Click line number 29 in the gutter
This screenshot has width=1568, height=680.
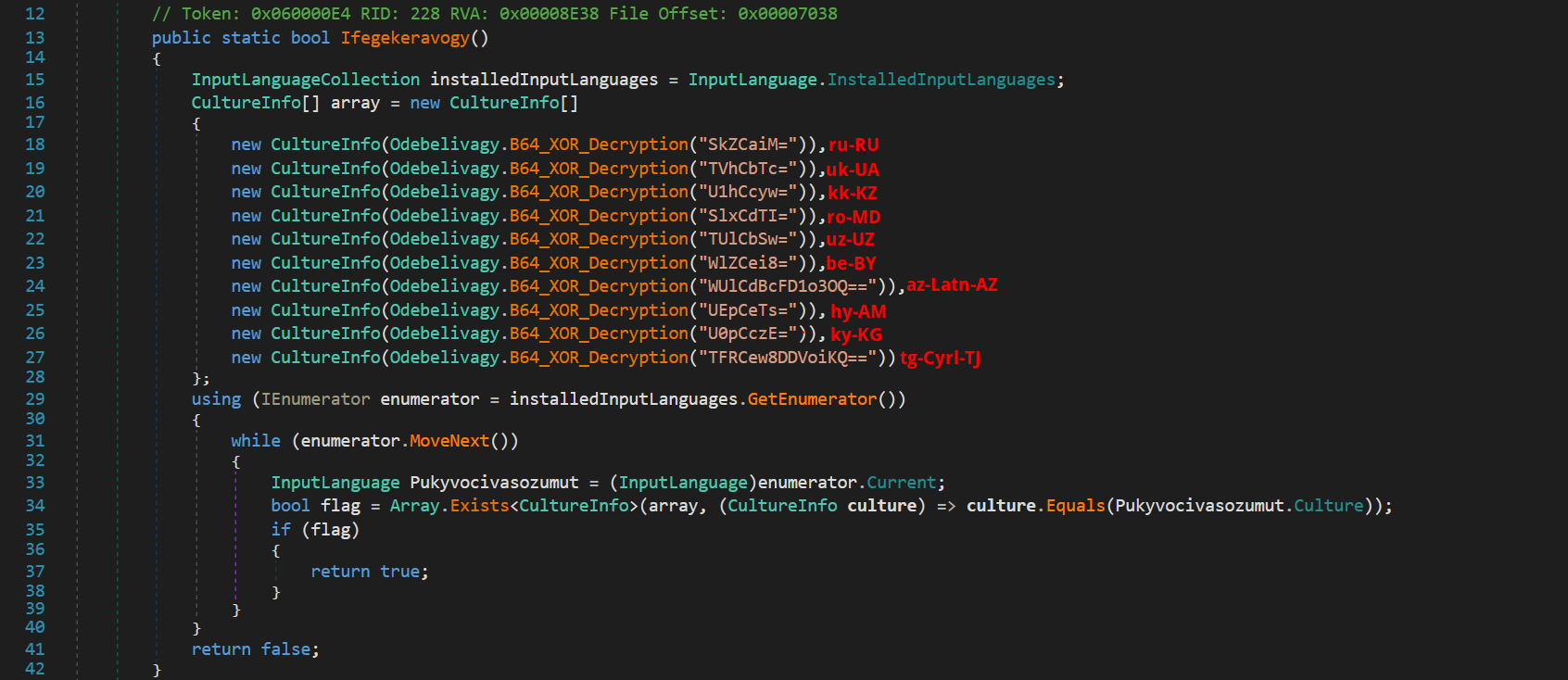pos(34,399)
